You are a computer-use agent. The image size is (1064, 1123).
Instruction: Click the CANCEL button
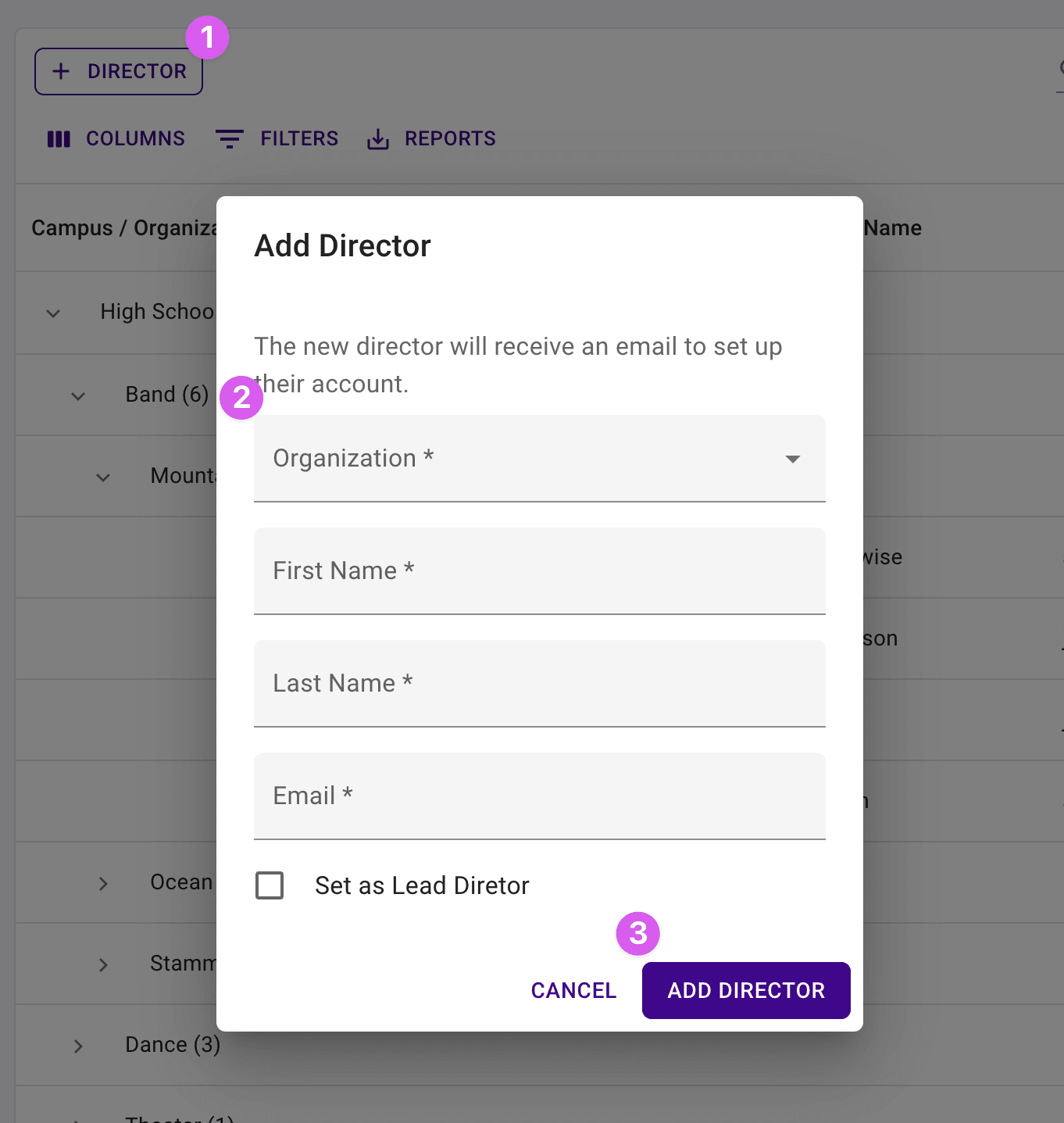(x=574, y=990)
